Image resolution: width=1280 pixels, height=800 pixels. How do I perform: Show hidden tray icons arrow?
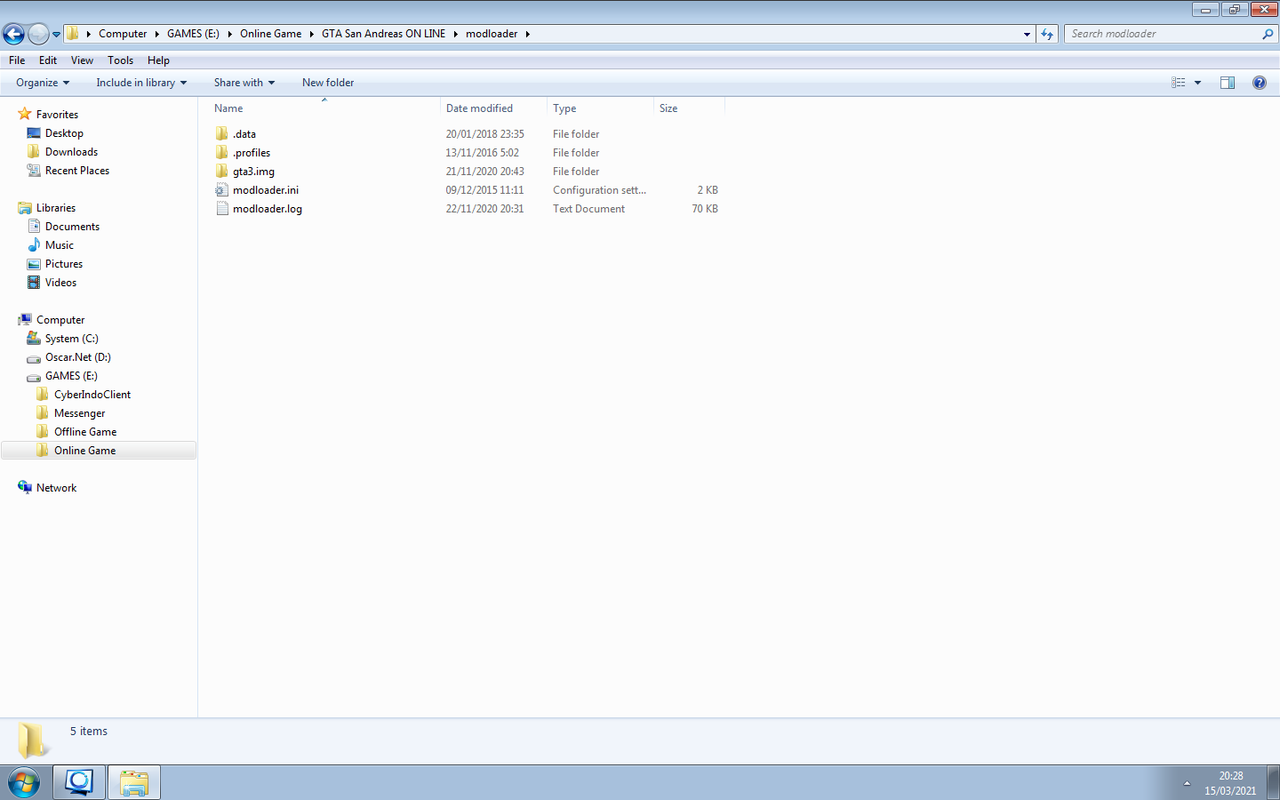(x=1187, y=783)
